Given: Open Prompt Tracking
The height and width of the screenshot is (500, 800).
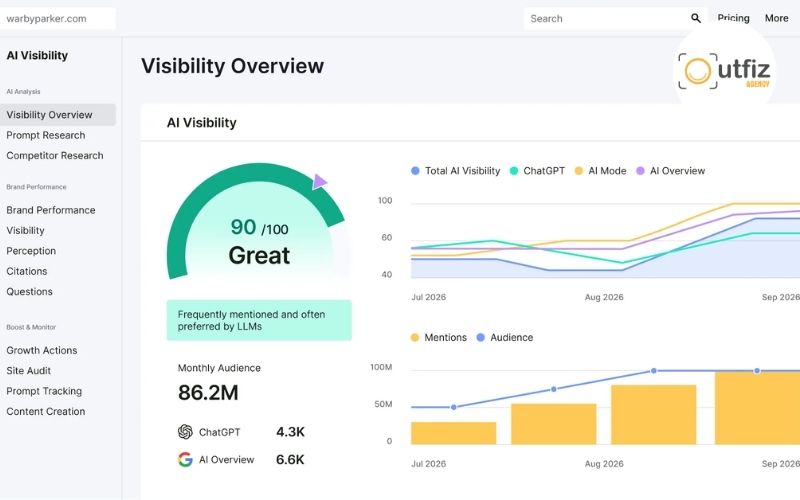Looking at the screenshot, I should tap(44, 391).
